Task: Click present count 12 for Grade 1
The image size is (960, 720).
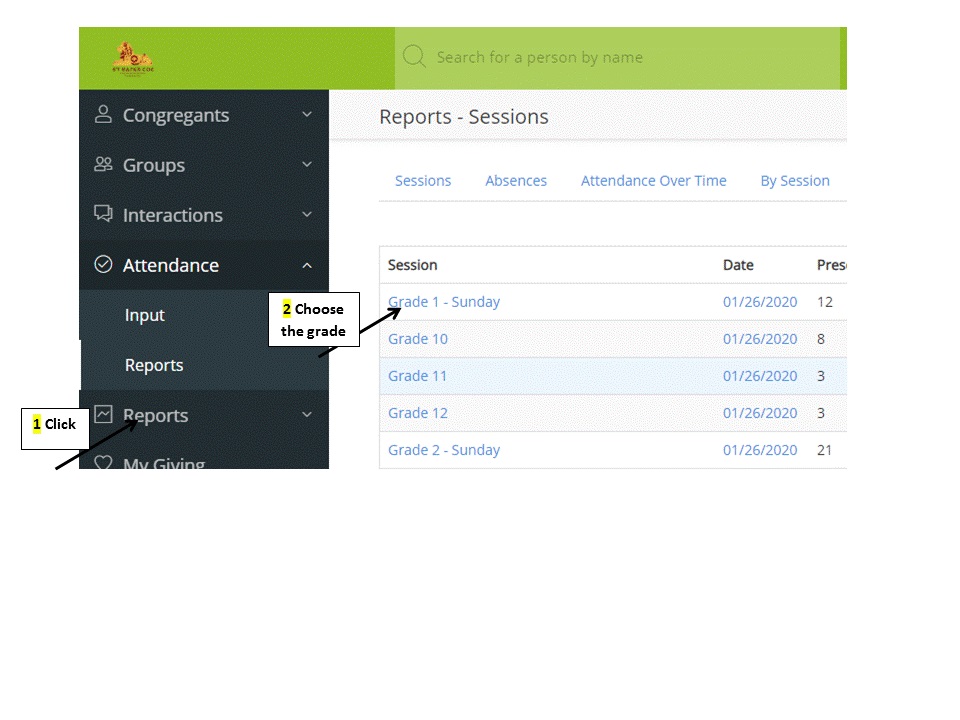Action: (x=825, y=302)
